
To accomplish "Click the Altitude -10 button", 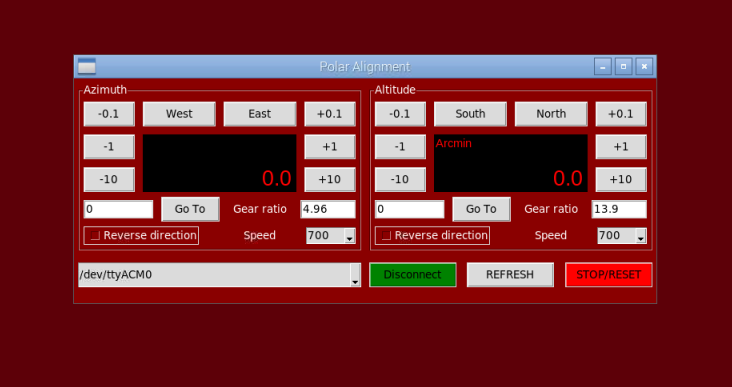I will click(x=400, y=179).
